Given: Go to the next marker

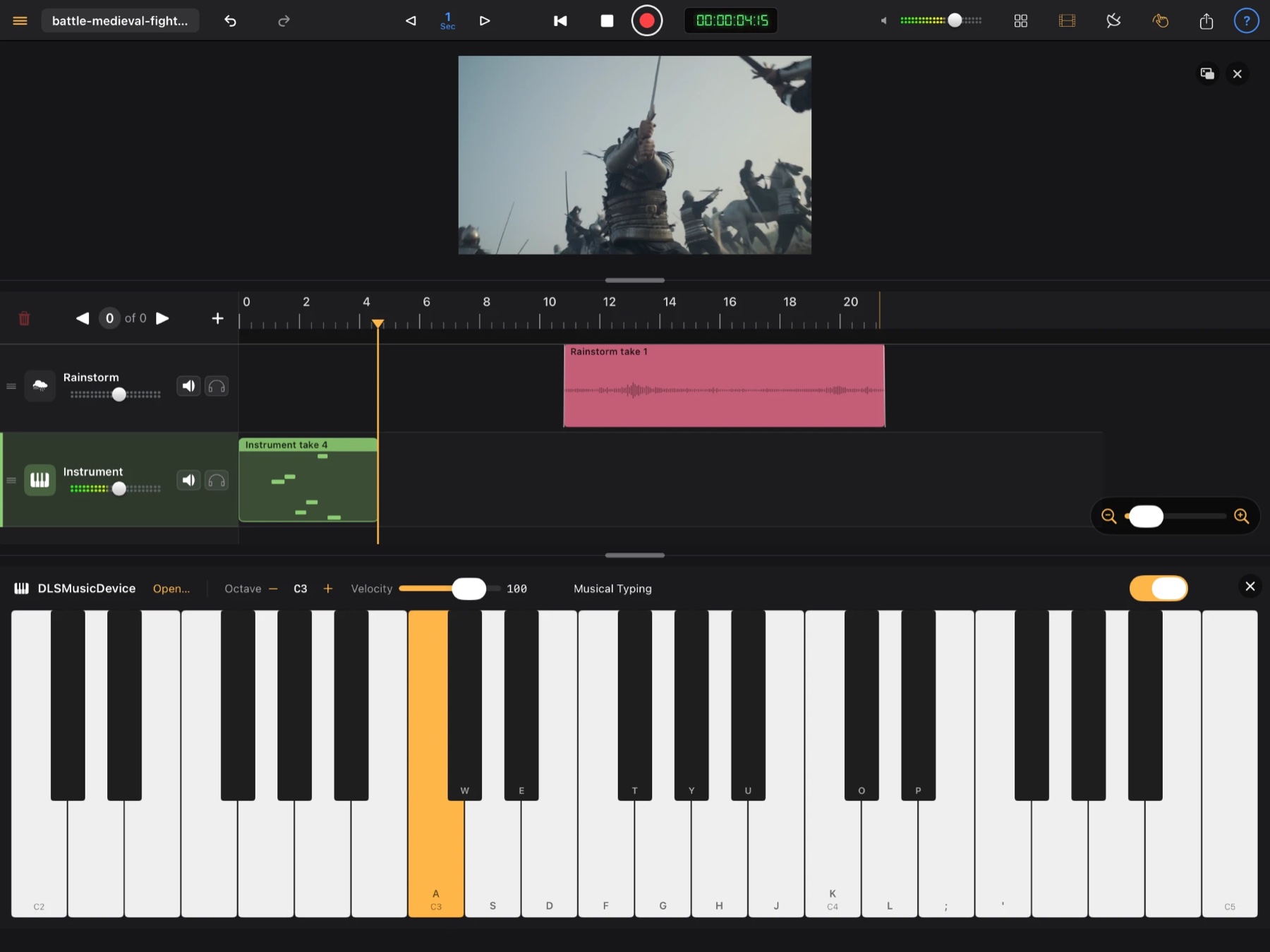Looking at the screenshot, I should click(162, 318).
